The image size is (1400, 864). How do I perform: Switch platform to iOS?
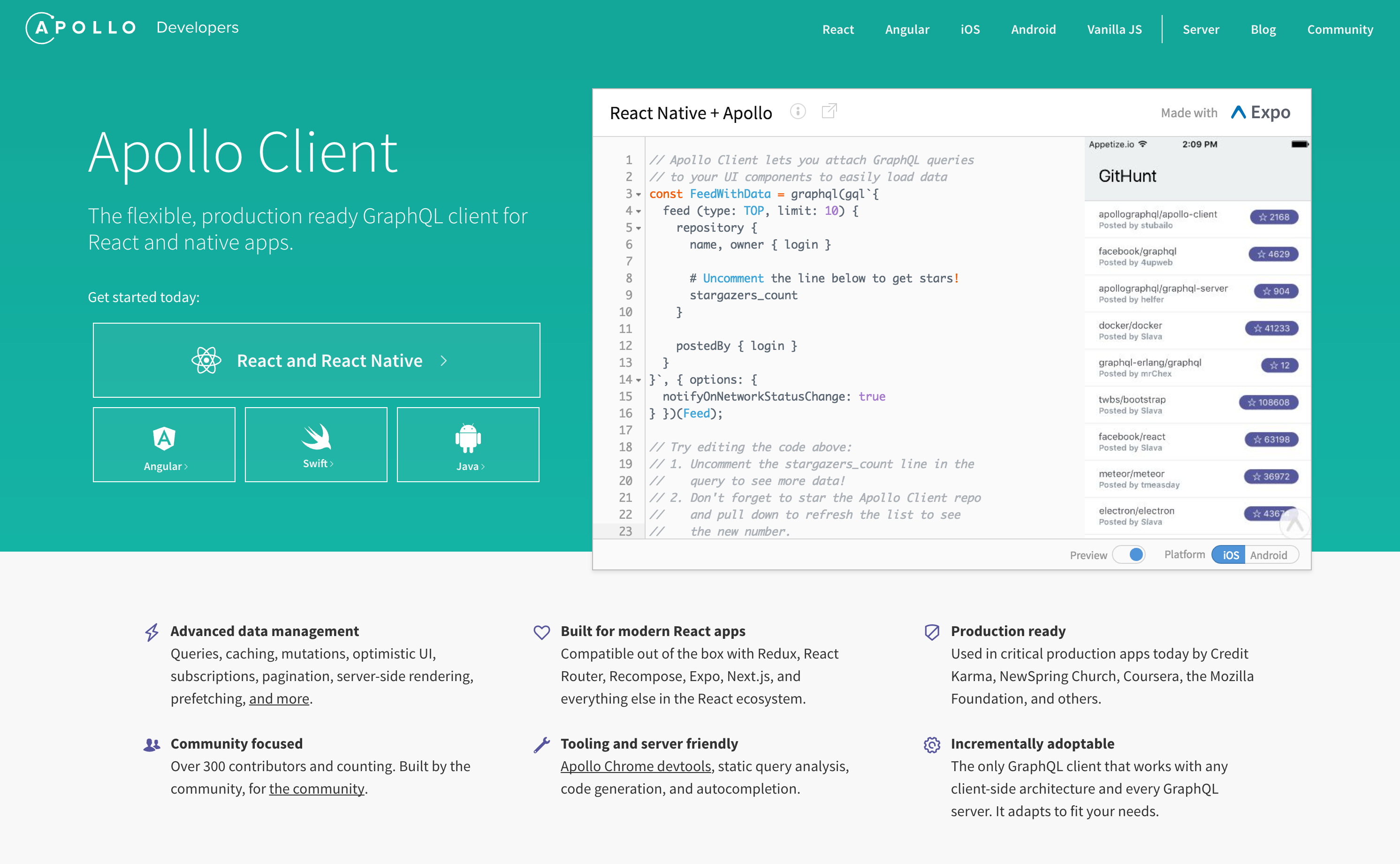1229,555
